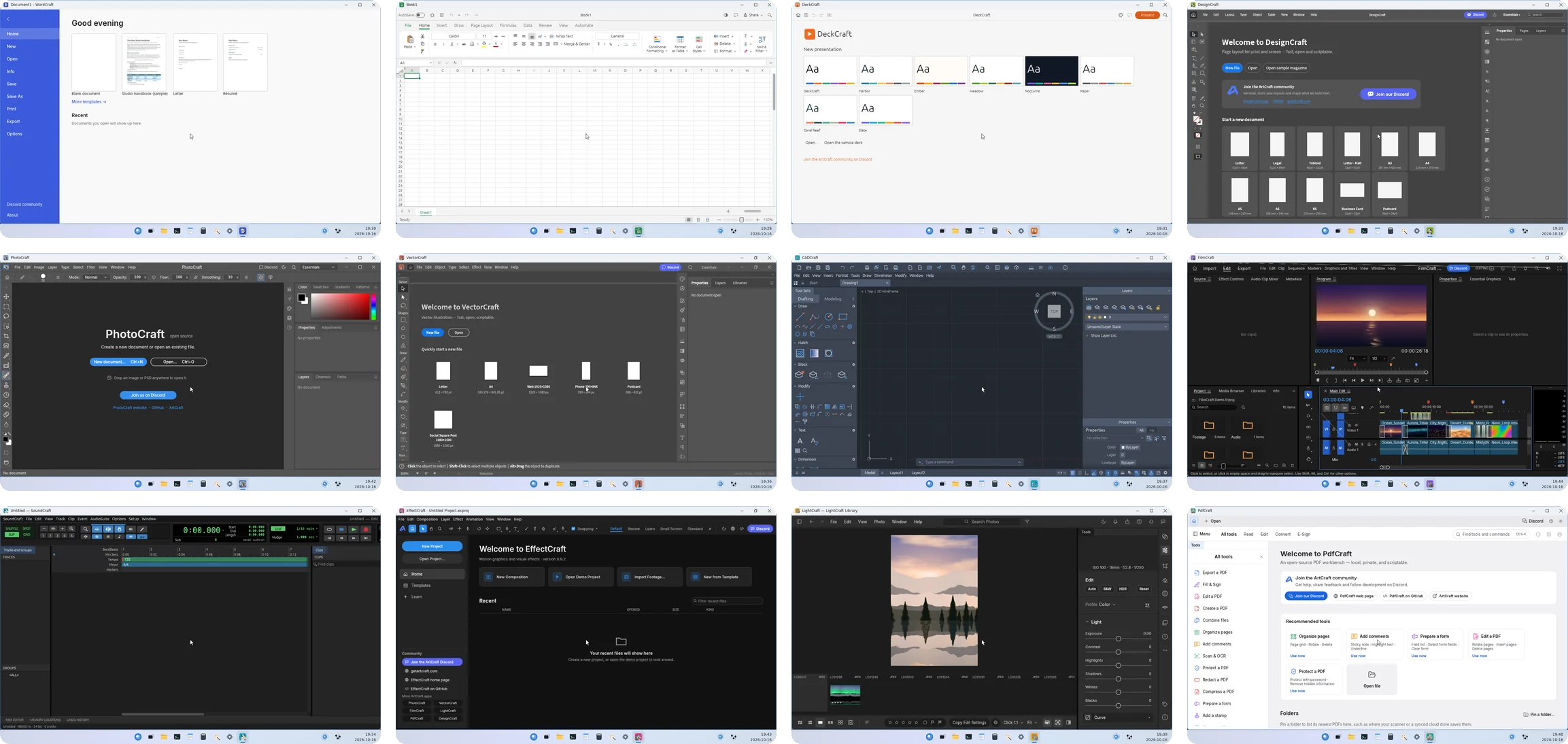Select the crop tool in LightCraft sidebar
The height and width of the screenshot is (744, 1568).
coord(1165,566)
